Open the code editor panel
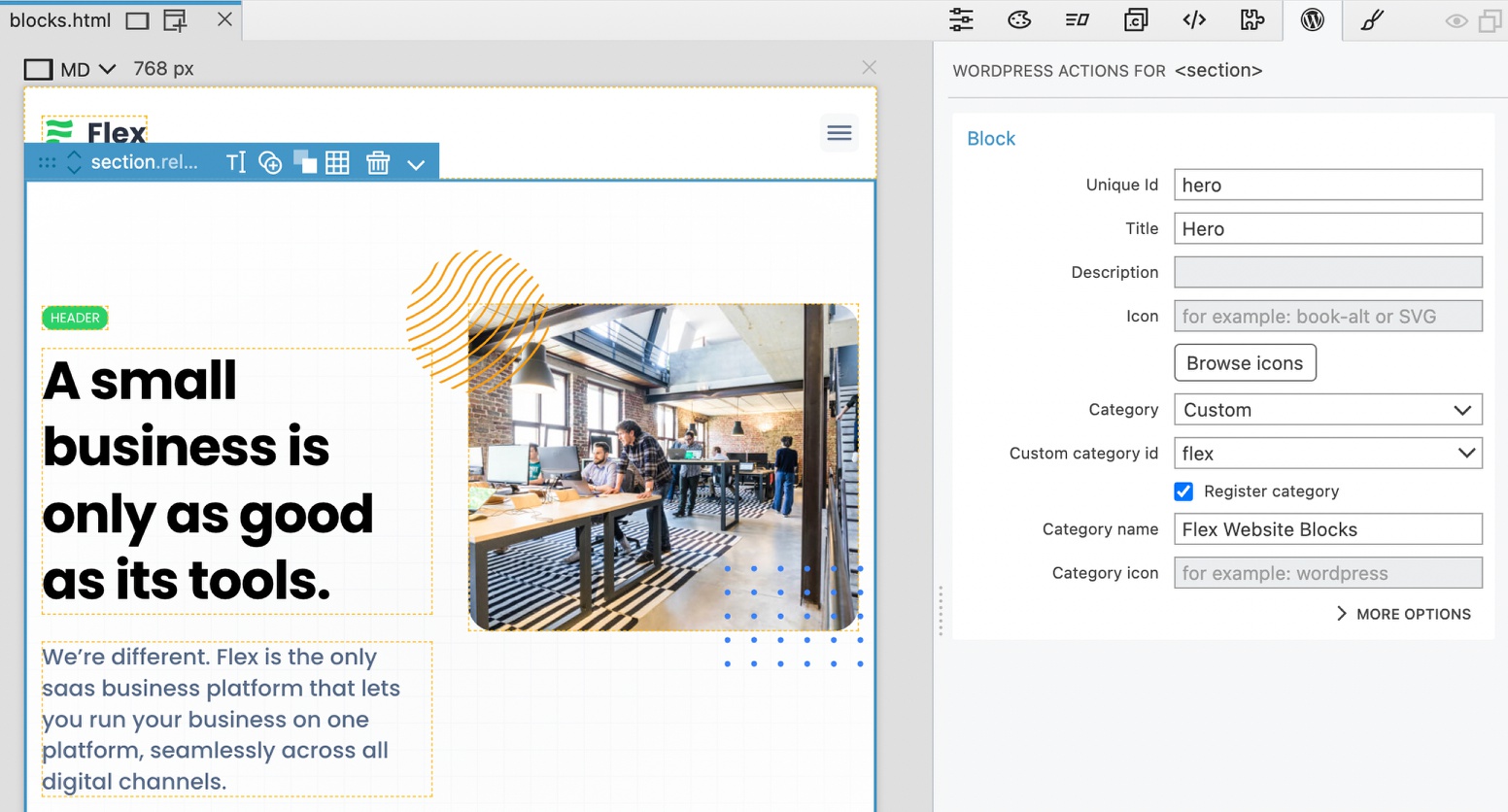The width and height of the screenshot is (1508, 812). (1194, 19)
